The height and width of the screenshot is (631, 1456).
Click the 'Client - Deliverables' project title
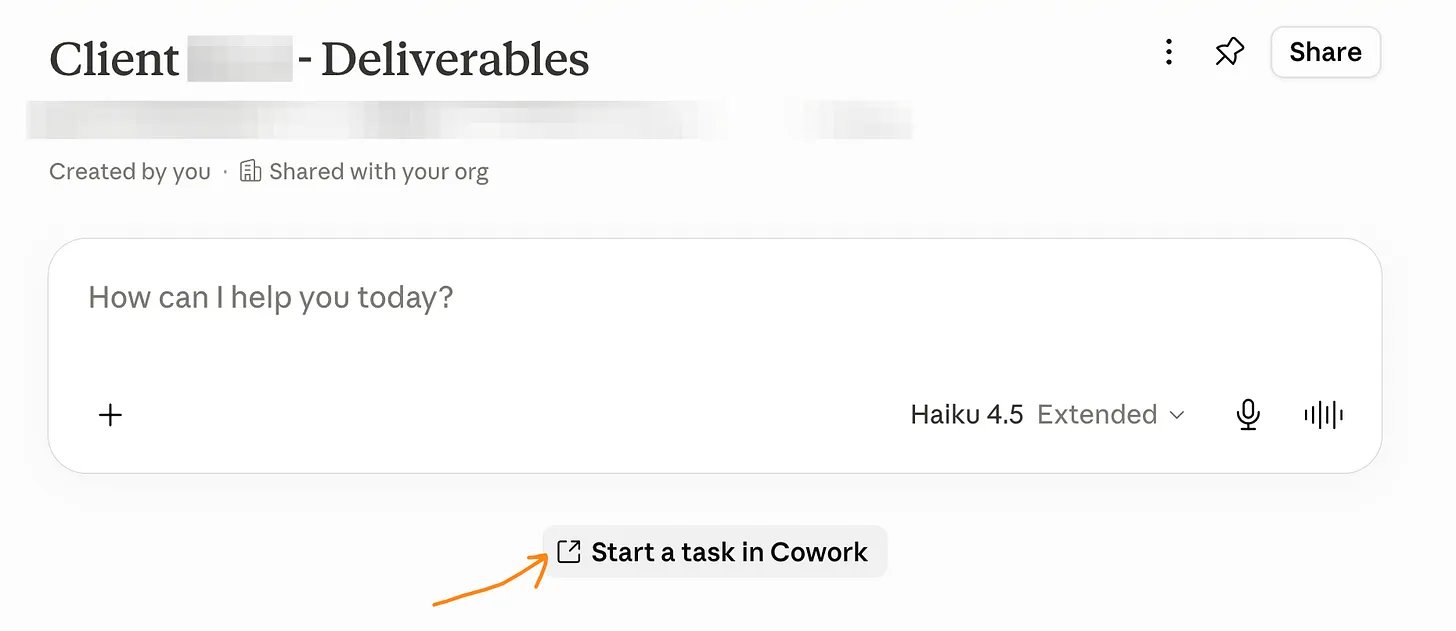coord(319,59)
